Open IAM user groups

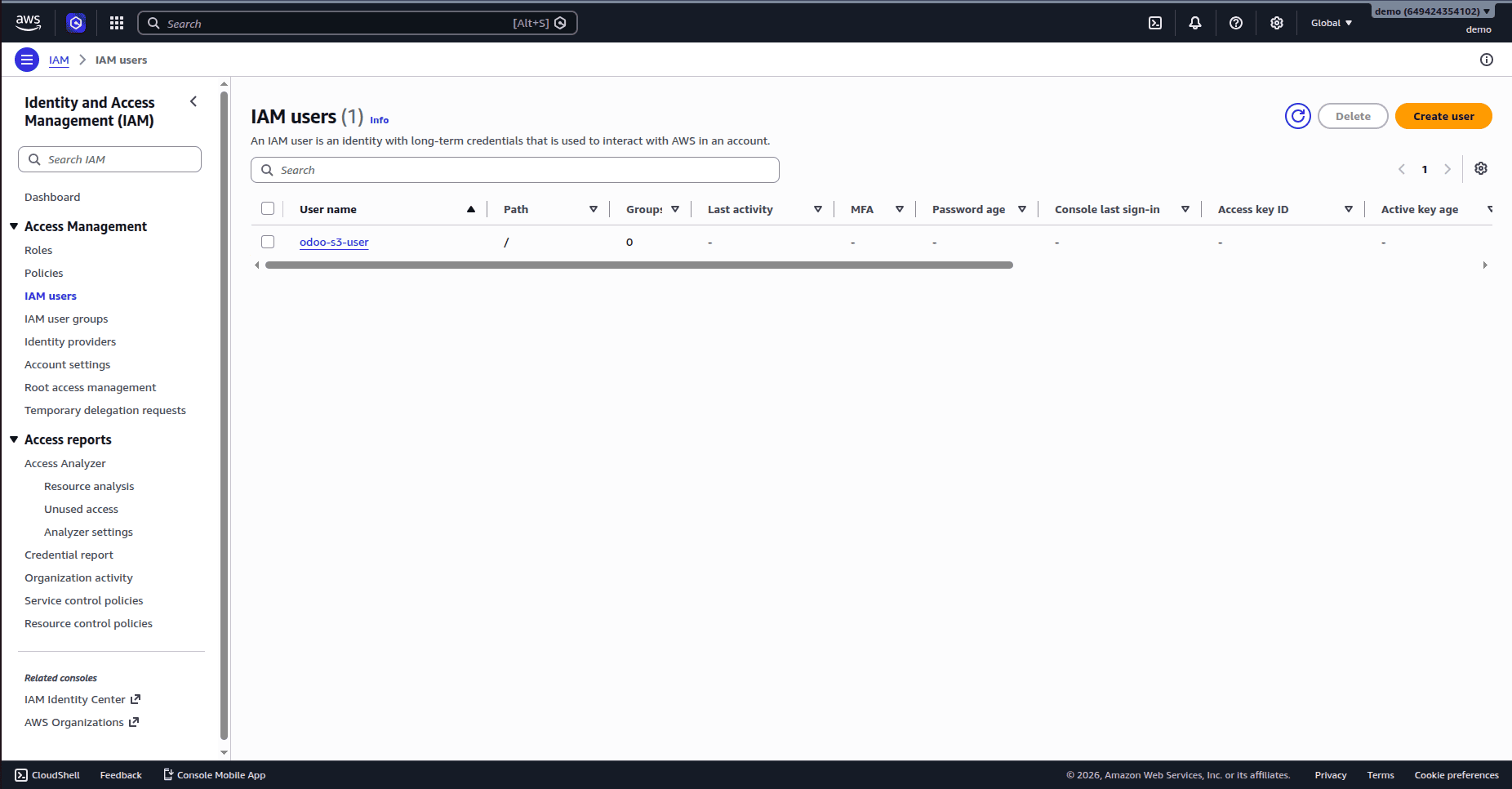[x=66, y=319]
